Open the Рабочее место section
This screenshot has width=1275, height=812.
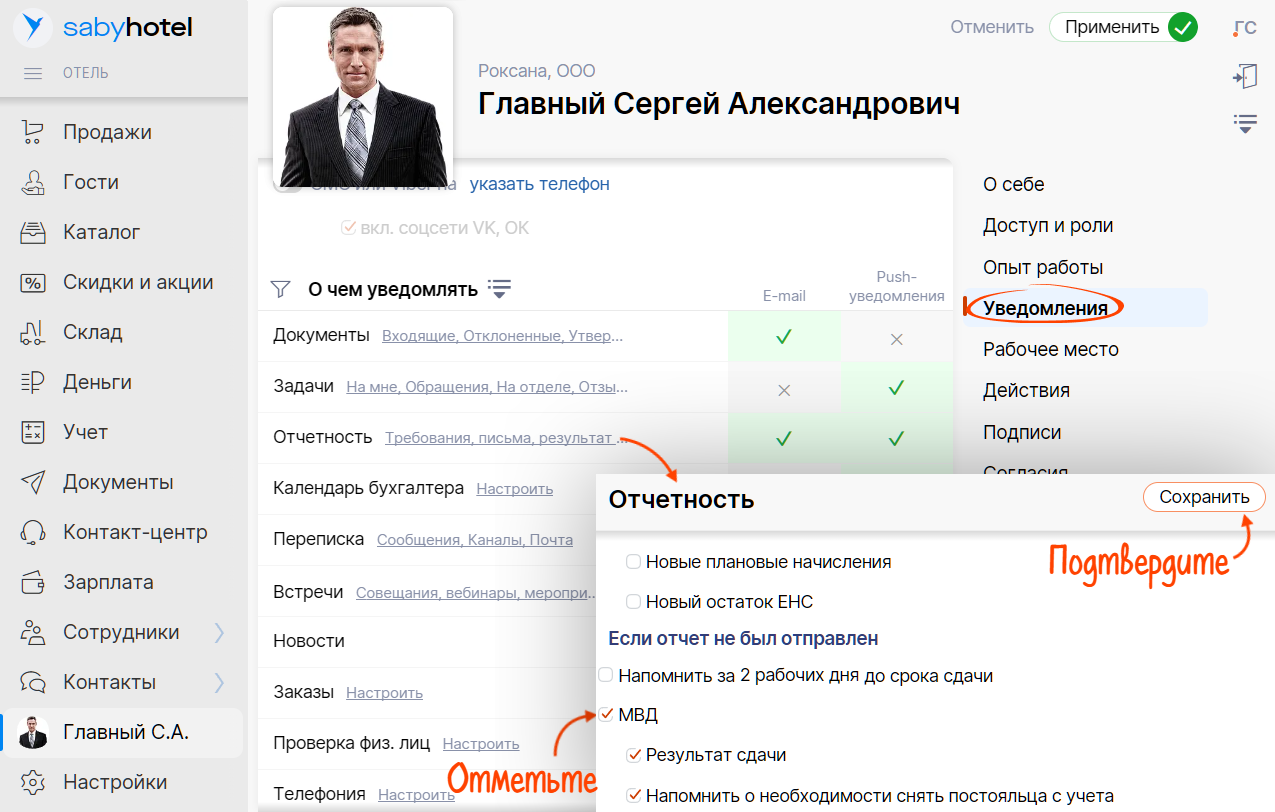1050,350
